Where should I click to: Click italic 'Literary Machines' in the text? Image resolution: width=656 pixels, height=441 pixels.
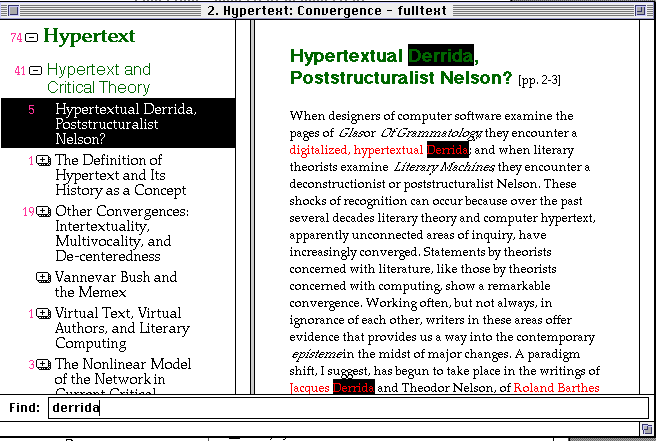(x=444, y=167)
